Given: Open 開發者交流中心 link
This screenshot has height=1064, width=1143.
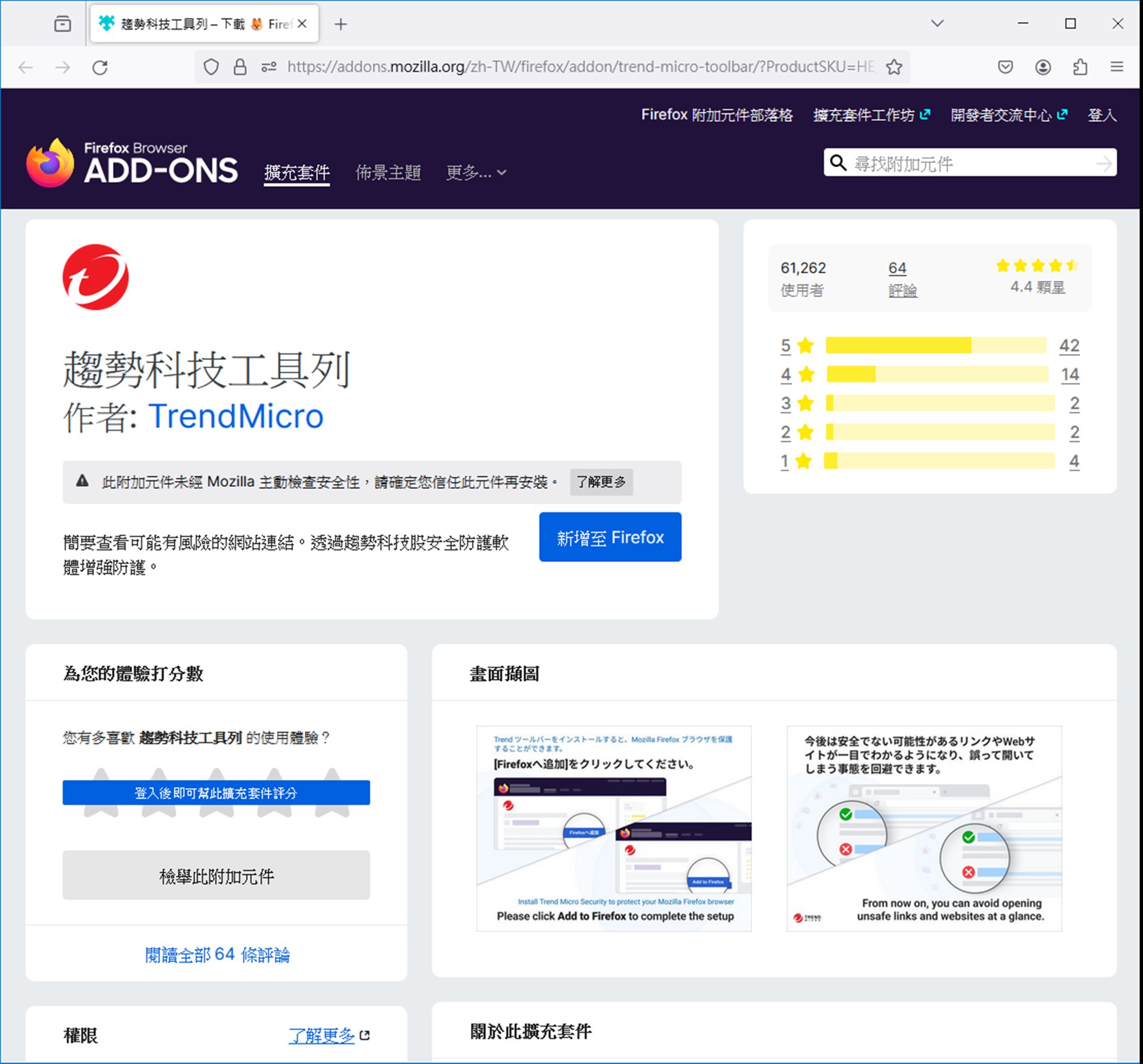Looking at the screenshot, I should [1008, 115].
